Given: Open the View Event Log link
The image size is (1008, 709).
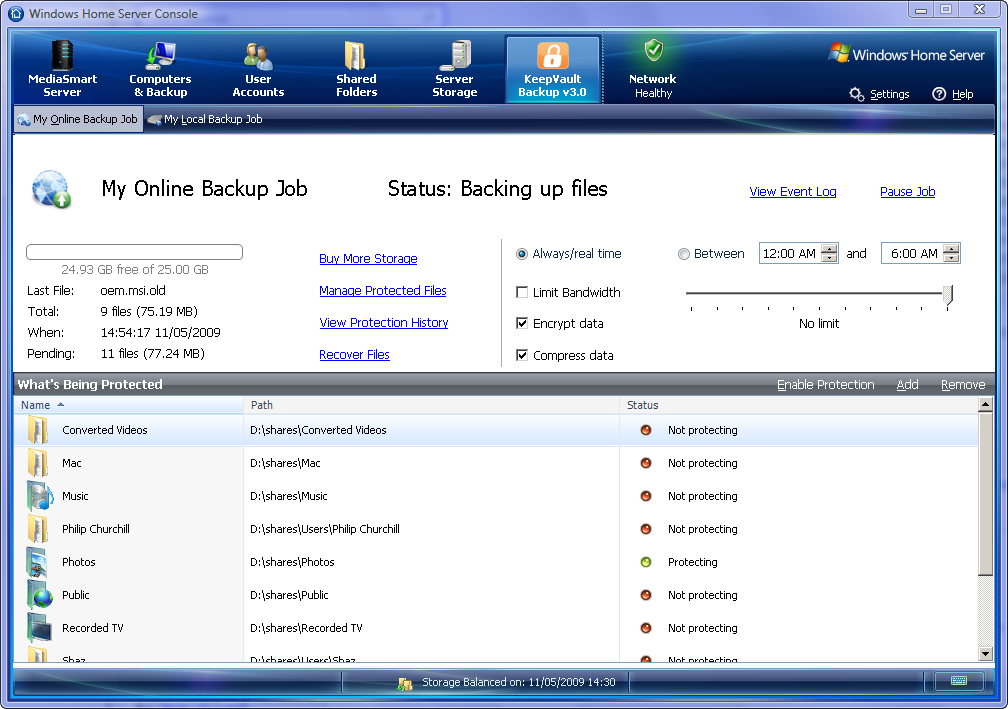Looking at the screenshot, I should tap(793, 192).
